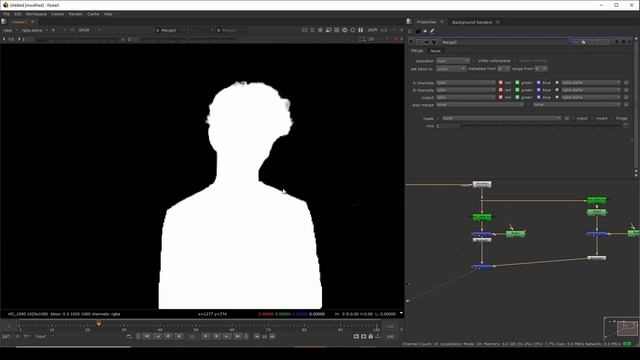
Task: Click the lock icon on timeline bar
Action: 371,336
